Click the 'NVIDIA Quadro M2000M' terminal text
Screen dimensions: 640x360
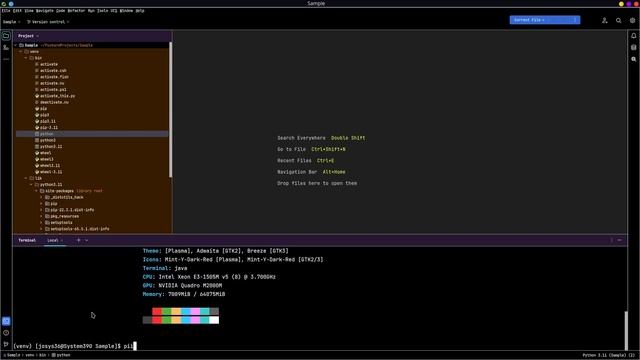[190, 286]
